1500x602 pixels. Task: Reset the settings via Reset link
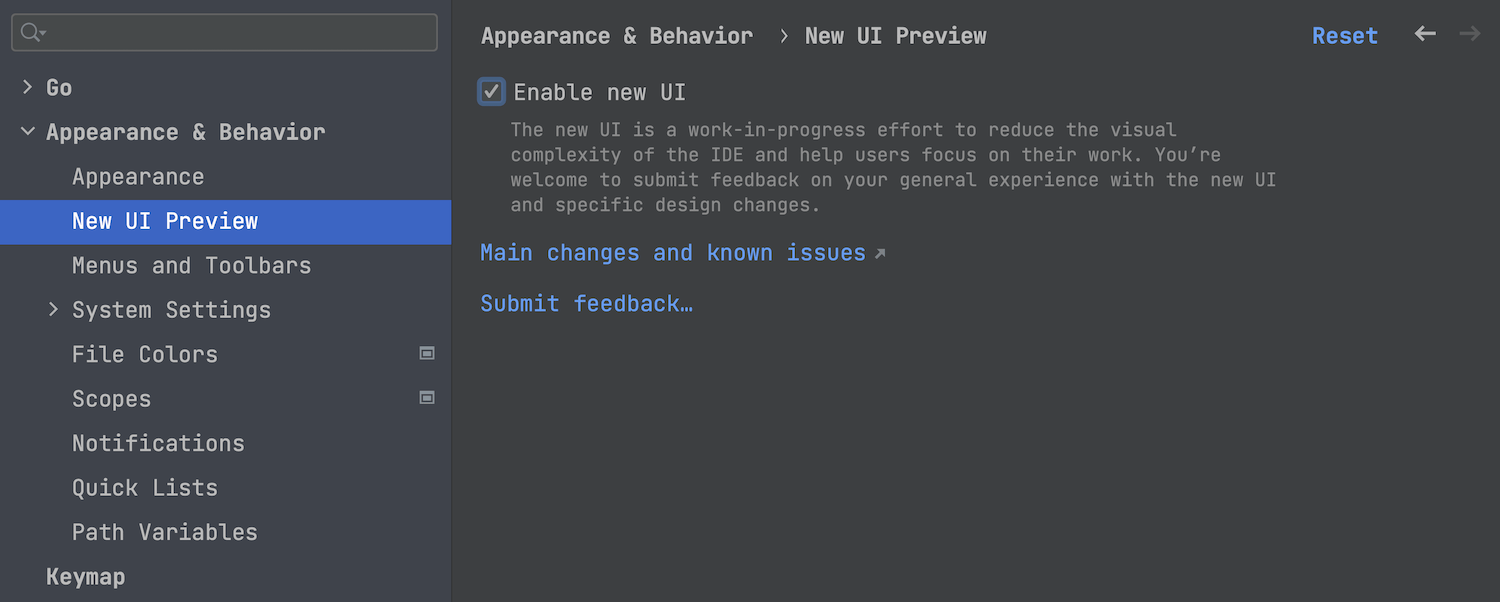tap(1344, 36)
